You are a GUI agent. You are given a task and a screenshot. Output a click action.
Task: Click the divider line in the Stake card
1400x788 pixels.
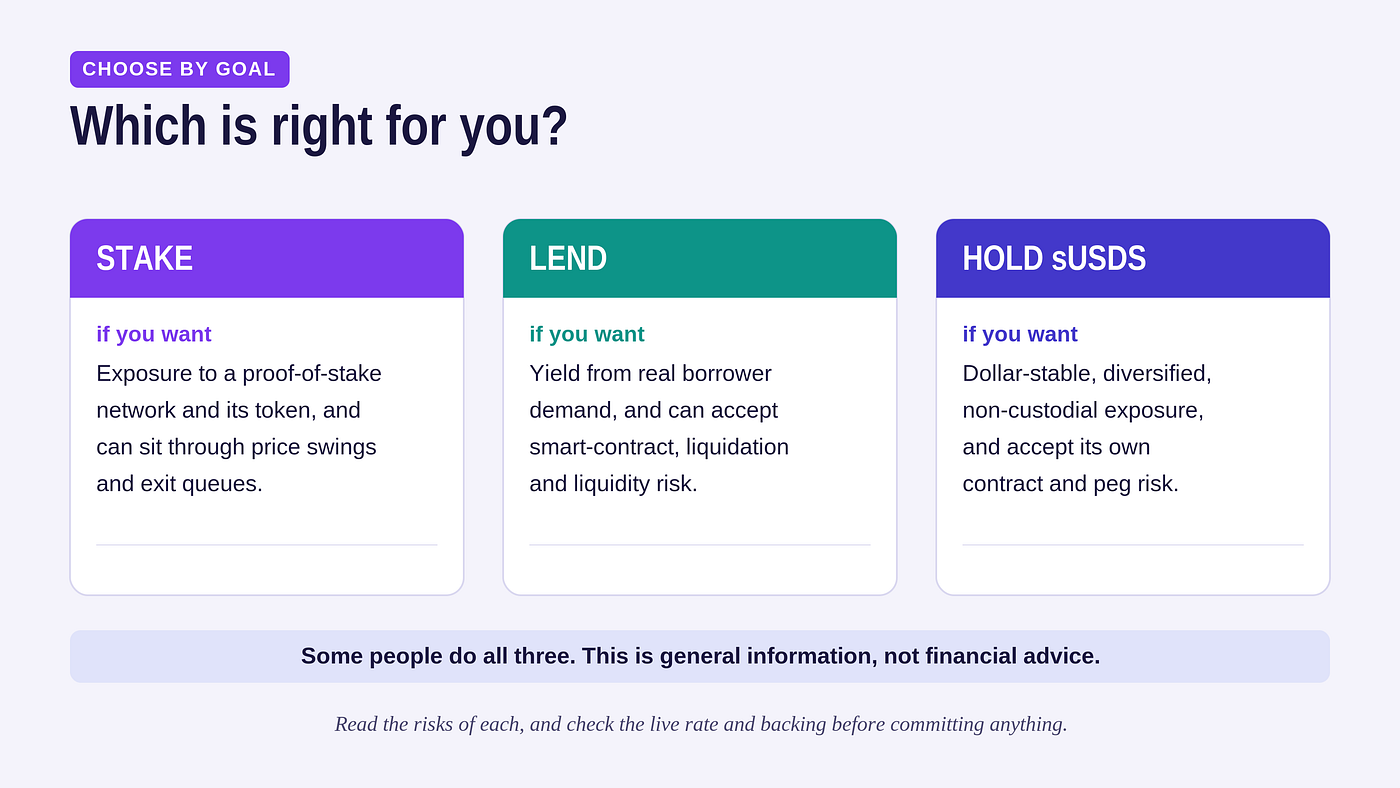pyautogui.click(x=267, y=545)
